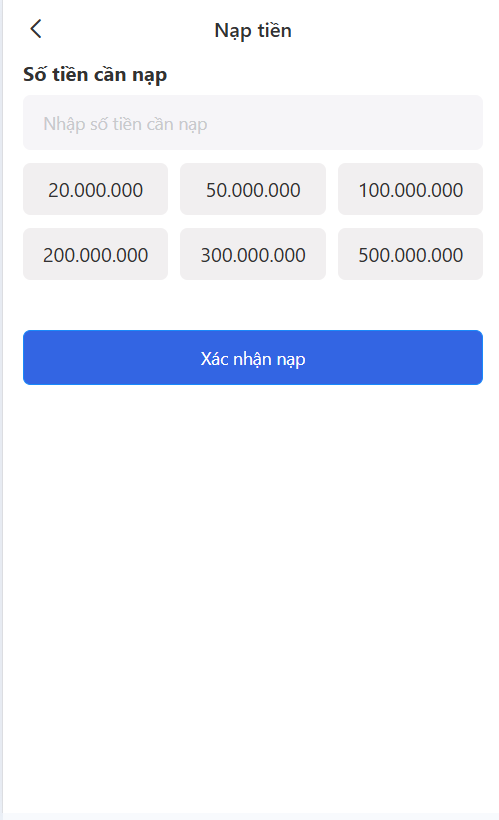Choose the 50.000.000 preset amount
The image size is (499, 820).
[x=253, y=189]
